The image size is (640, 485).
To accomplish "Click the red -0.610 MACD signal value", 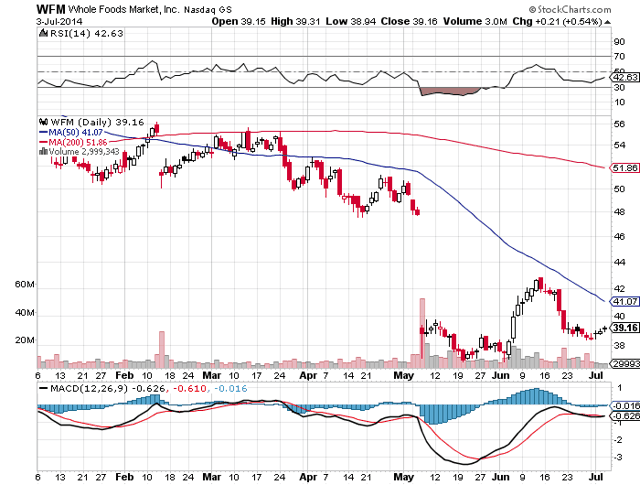I will point(190,388).
